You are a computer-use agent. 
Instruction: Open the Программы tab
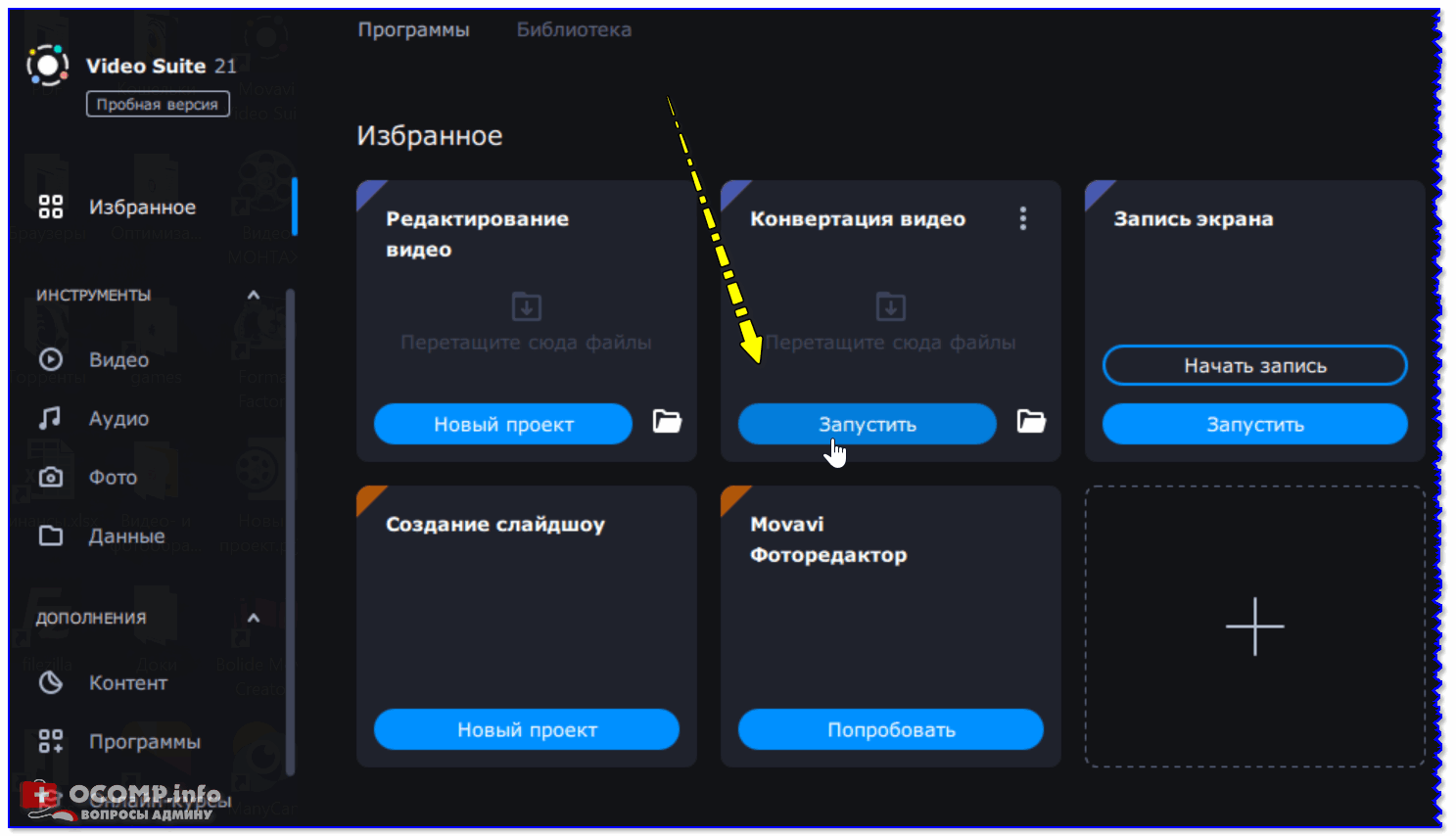413,30
